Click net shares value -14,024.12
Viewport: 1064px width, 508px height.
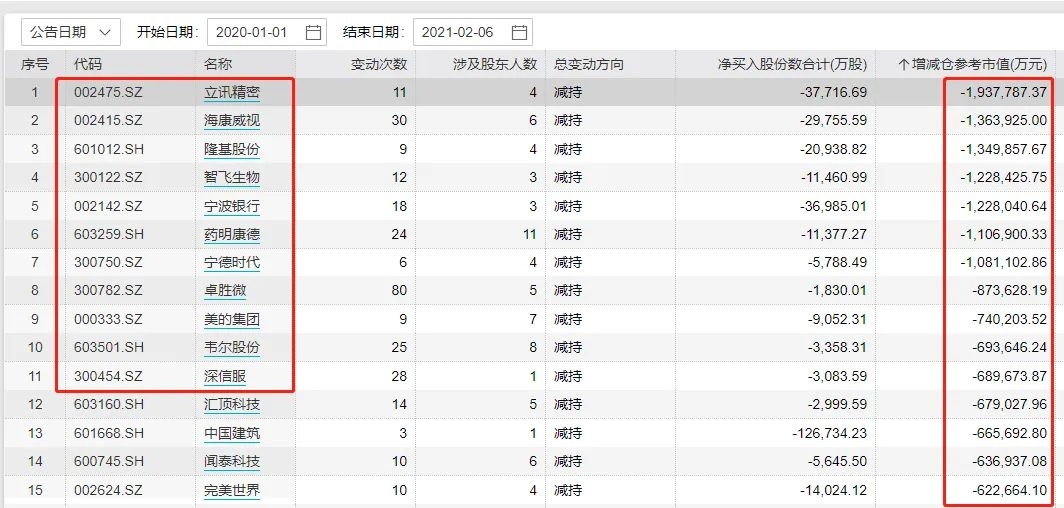(x=834, y=490)
